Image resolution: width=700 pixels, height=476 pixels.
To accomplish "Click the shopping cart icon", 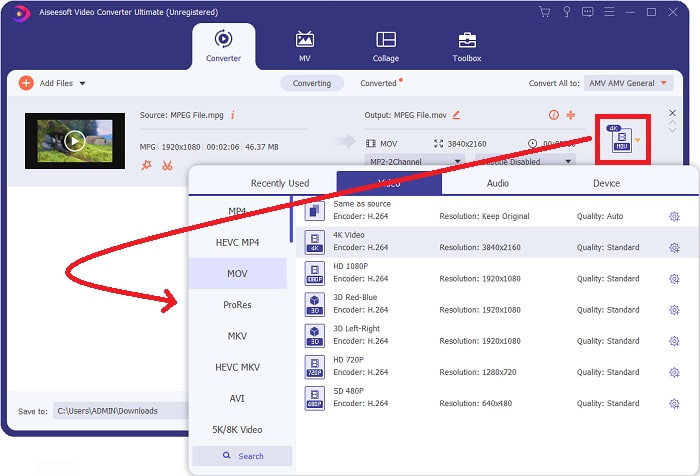I will coord(544,12).
